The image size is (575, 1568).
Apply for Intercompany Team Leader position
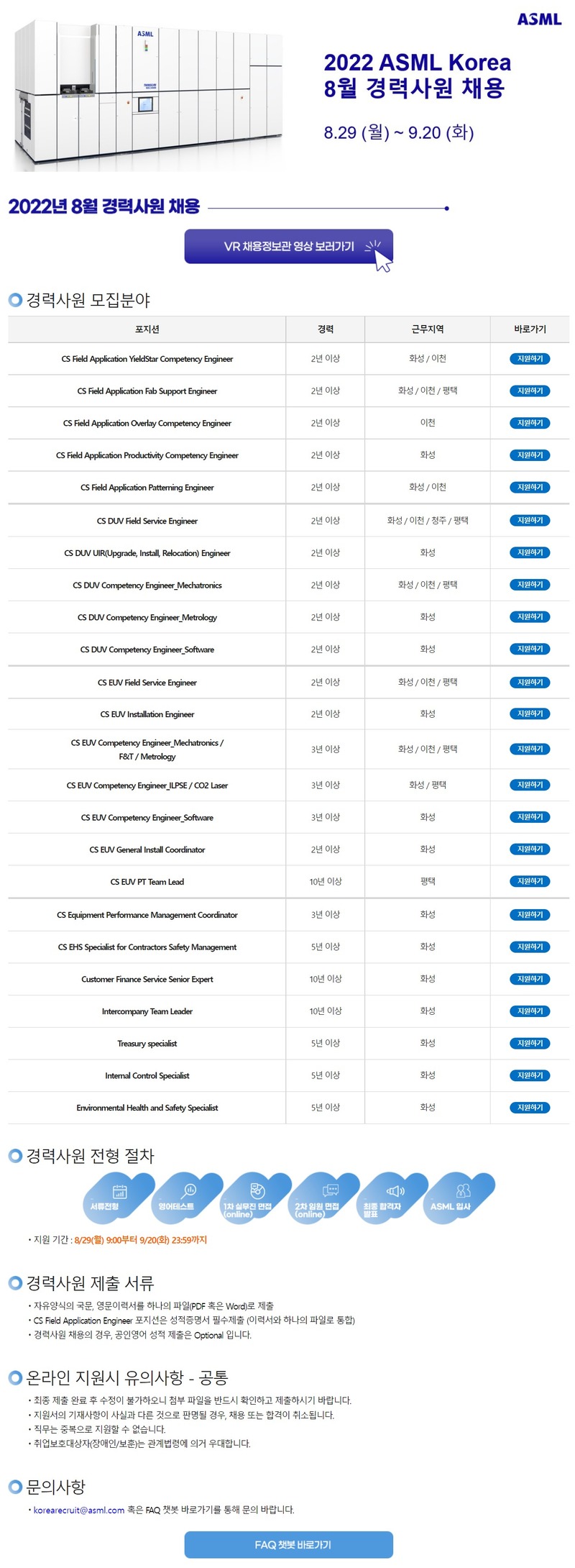click(x=528, y=1011)
